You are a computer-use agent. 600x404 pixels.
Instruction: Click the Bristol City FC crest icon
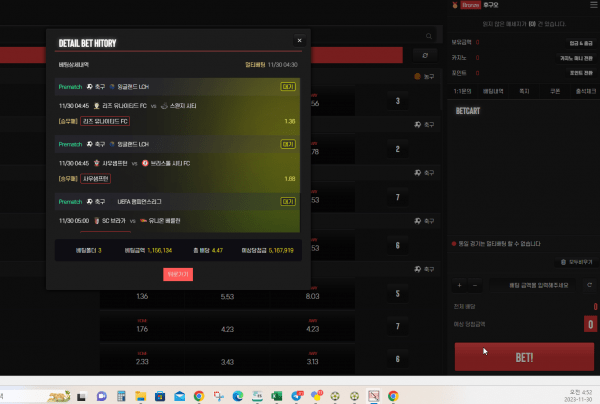click(x=145, y=163)
